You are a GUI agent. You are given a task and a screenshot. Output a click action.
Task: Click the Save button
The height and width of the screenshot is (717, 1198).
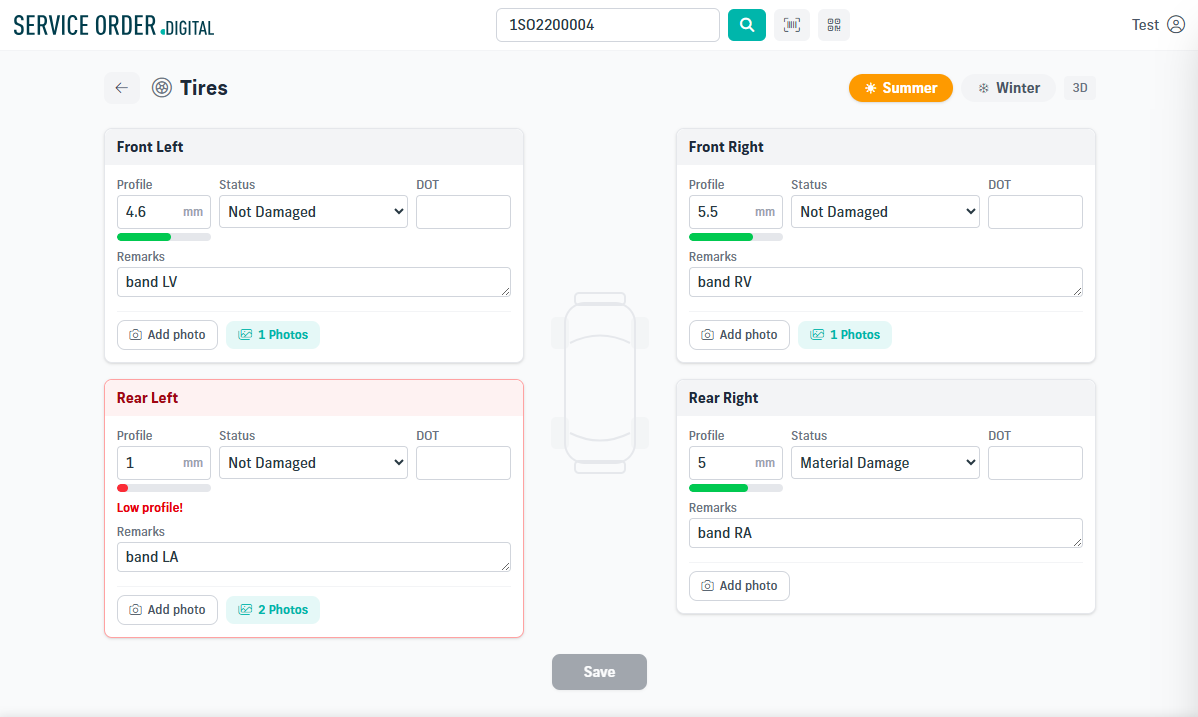pyautogui.click(x=599, y=672)
